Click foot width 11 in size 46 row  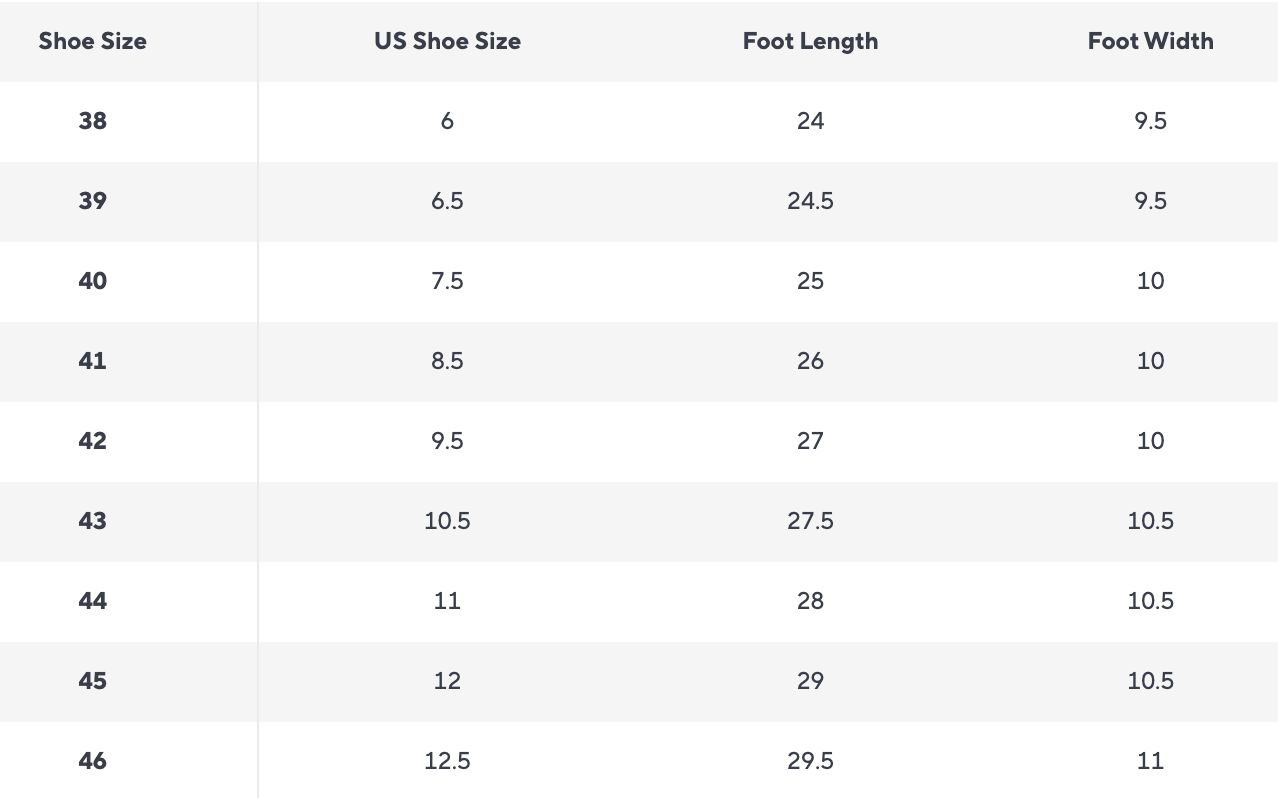pyautogui.click(x=1150, y=761)
